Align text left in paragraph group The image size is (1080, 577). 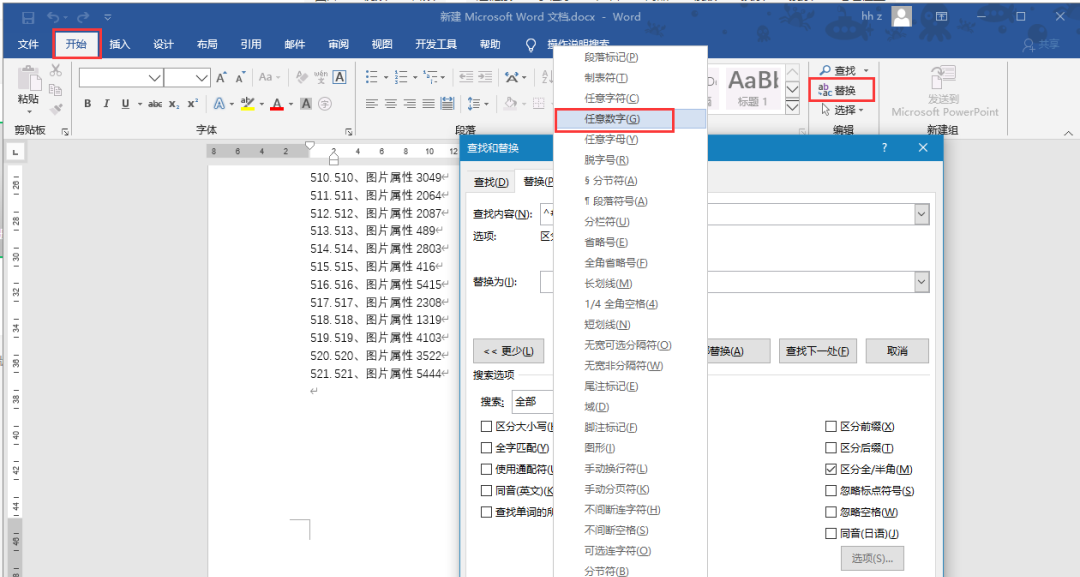[x=372, y=104]
